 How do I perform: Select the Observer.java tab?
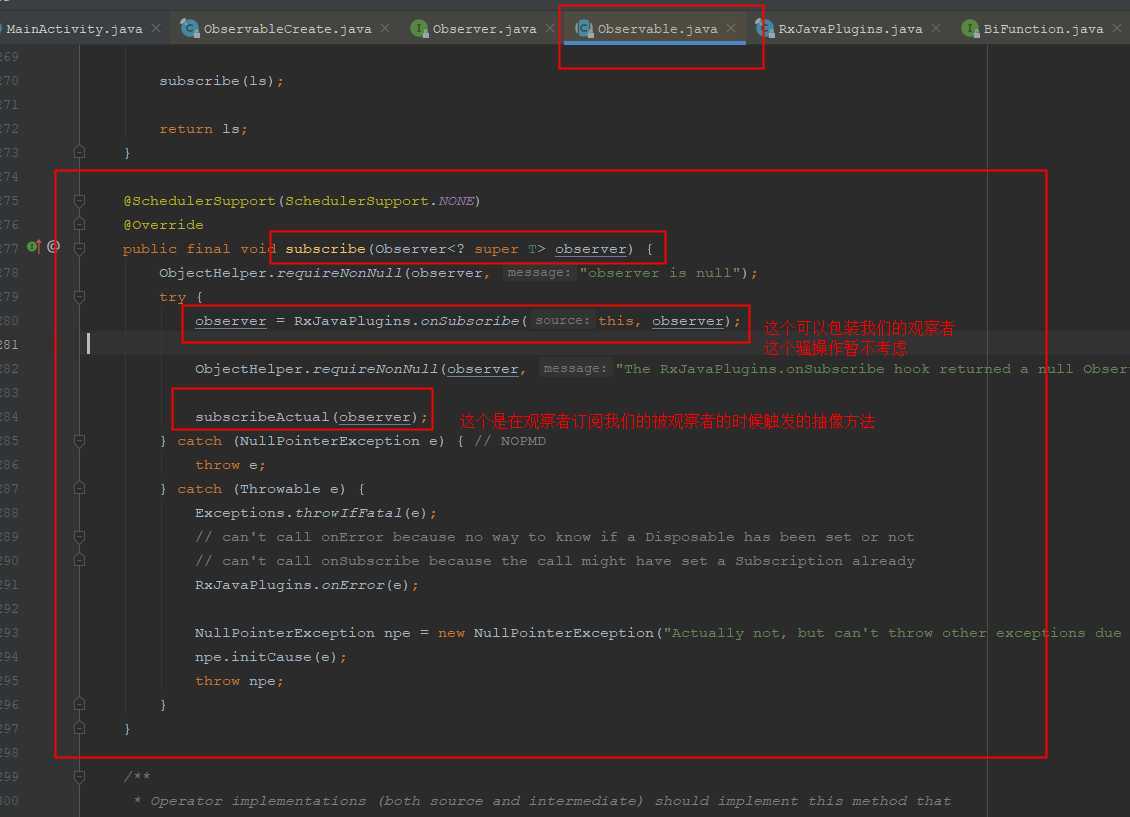click(x=484, y=29)
